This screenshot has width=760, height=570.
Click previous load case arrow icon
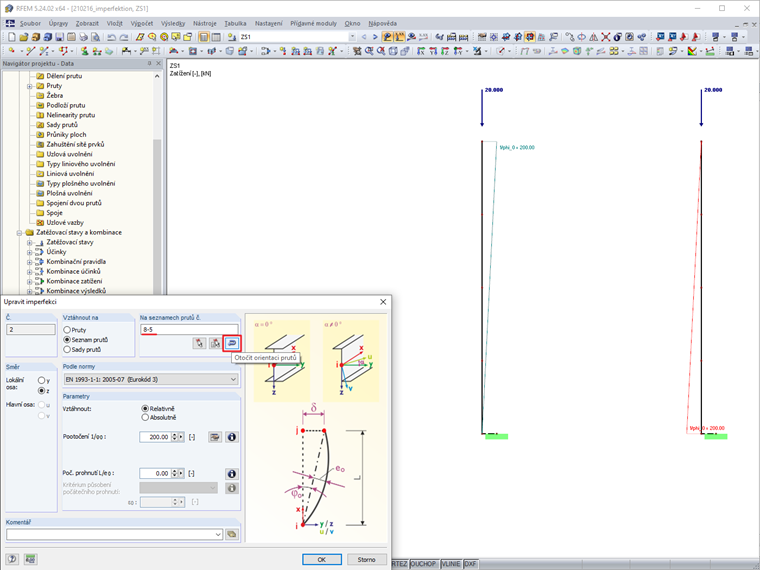click(364, 37)
